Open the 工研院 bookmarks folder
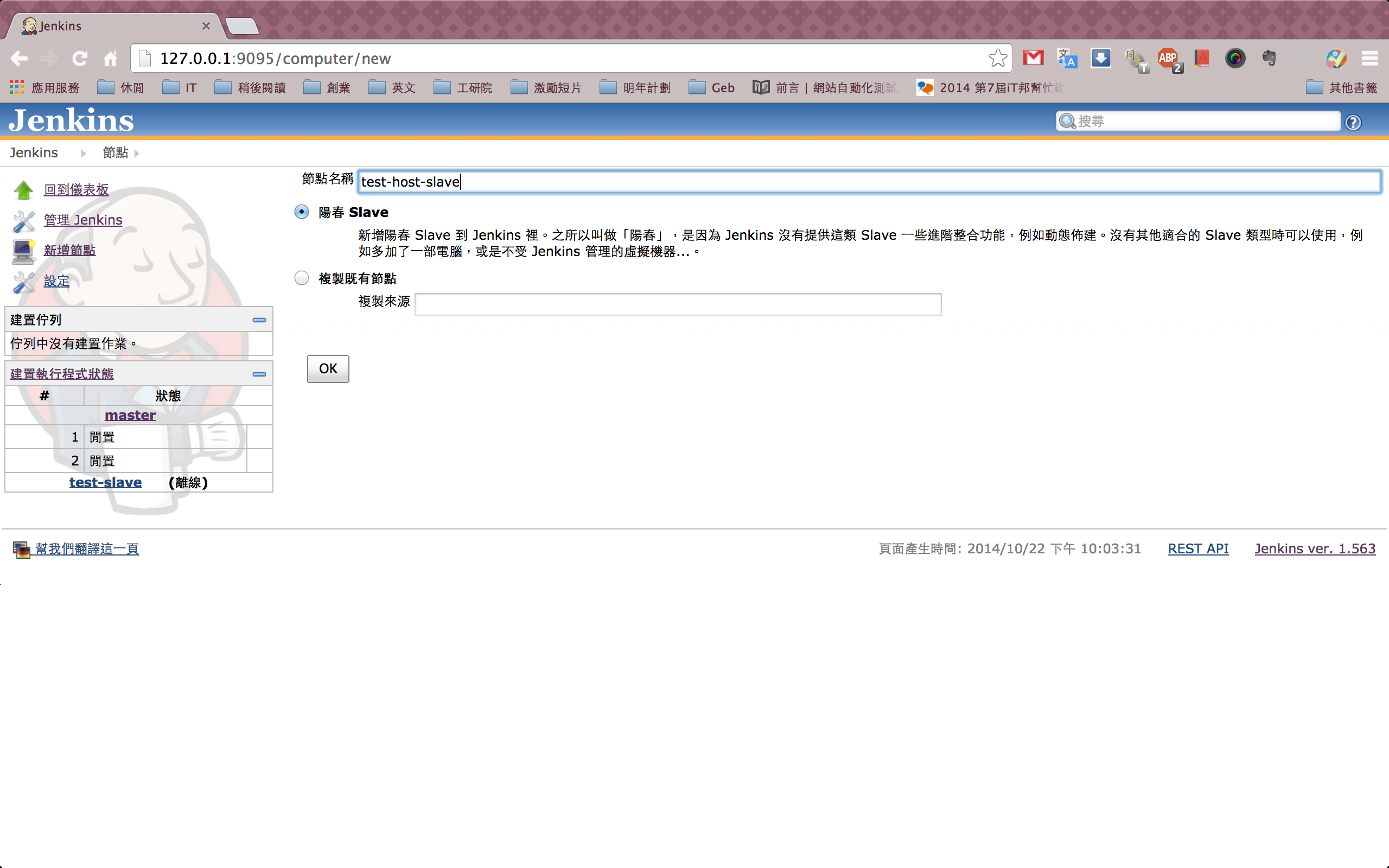1389x868 pixels. click(x=463, y=87)
